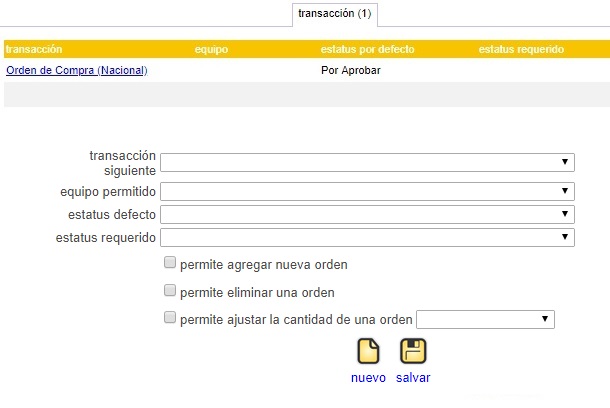Click the nuevo text link
Viewport: 610px width, 408px height.
(368, 378)
